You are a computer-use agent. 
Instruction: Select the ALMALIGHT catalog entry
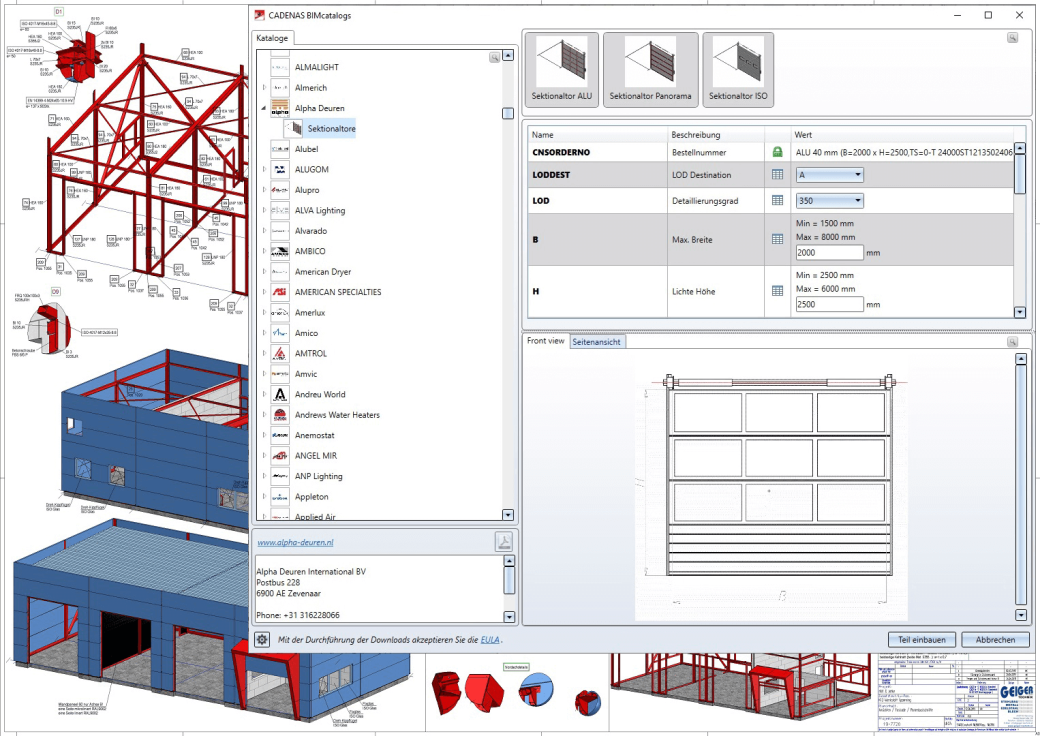click(x=317, y=67)
